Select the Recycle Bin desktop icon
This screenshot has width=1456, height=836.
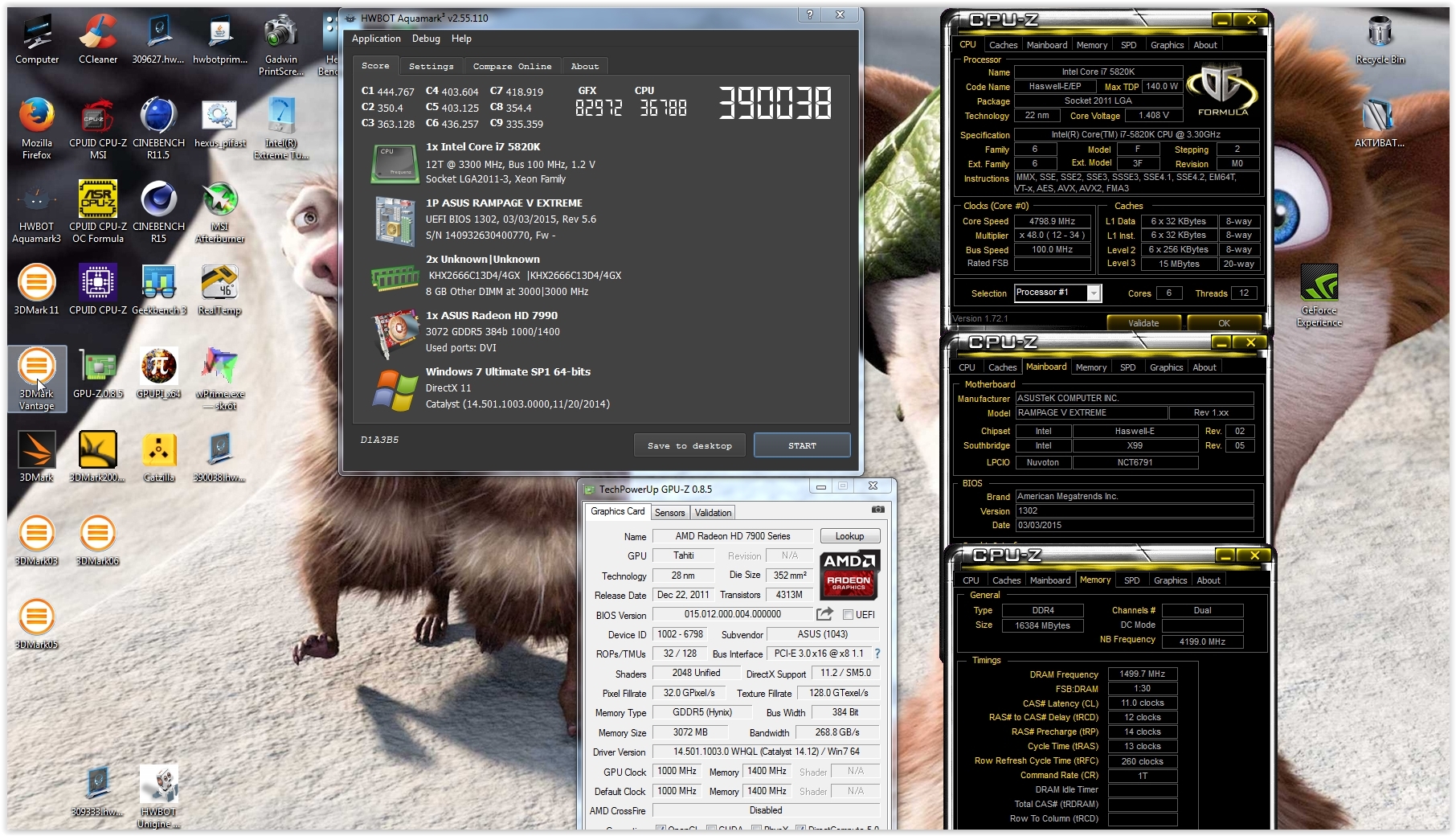pyautogui.click(x=1380, y=39)
